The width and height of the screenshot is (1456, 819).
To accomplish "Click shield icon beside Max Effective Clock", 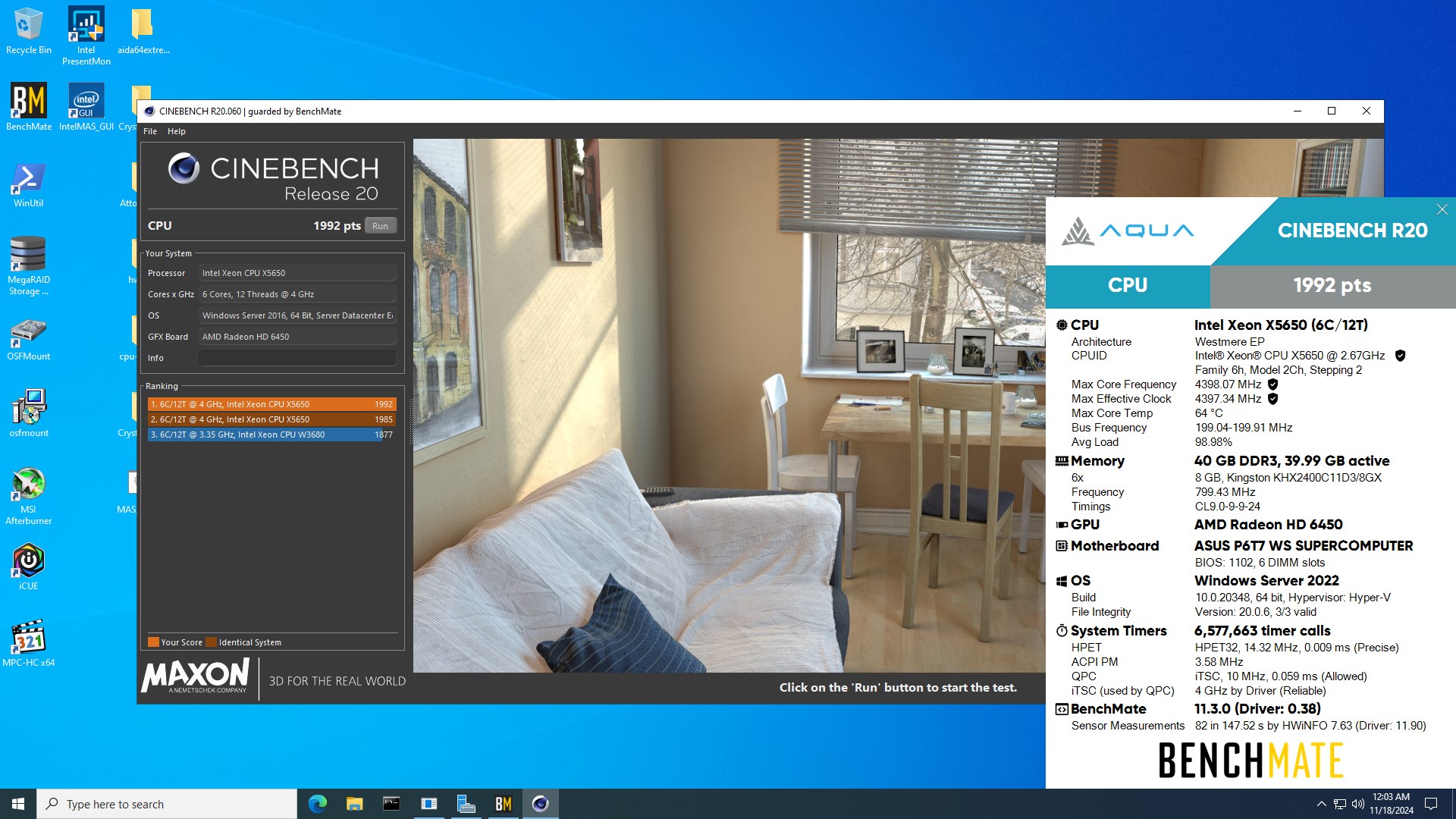I will click(1272, 399).
